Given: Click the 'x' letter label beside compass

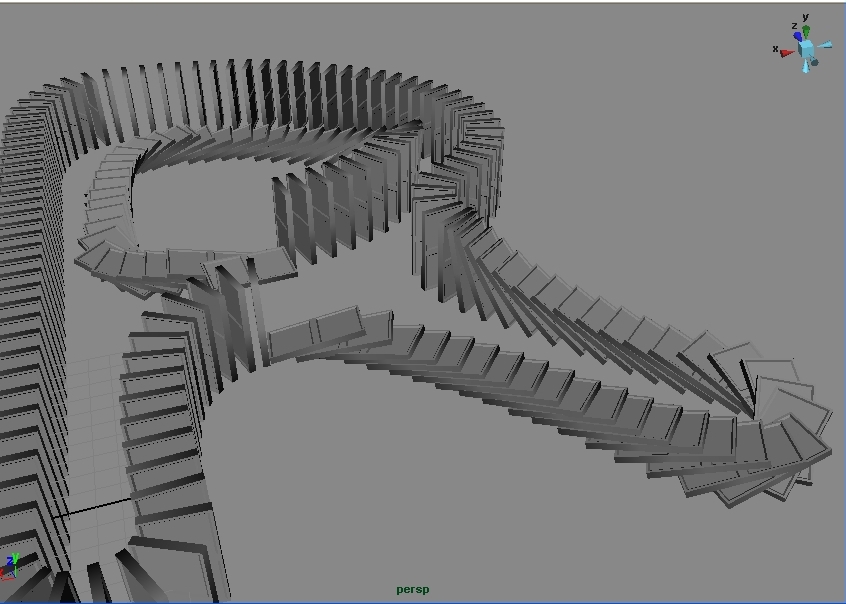Looking at the screenshot, I should click(x=775, y=49).
